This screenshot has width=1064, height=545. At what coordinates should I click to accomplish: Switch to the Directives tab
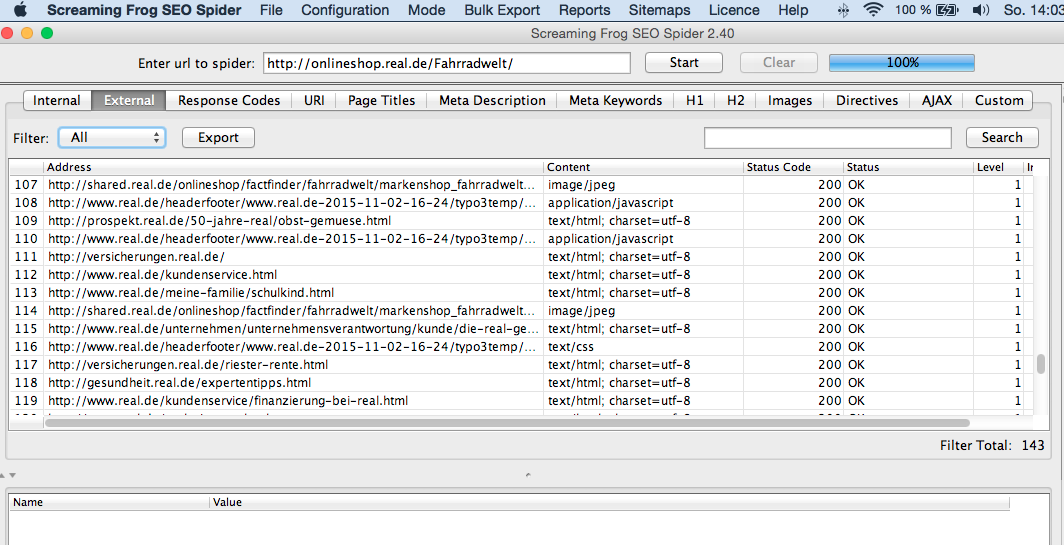(x=867, y=100)
